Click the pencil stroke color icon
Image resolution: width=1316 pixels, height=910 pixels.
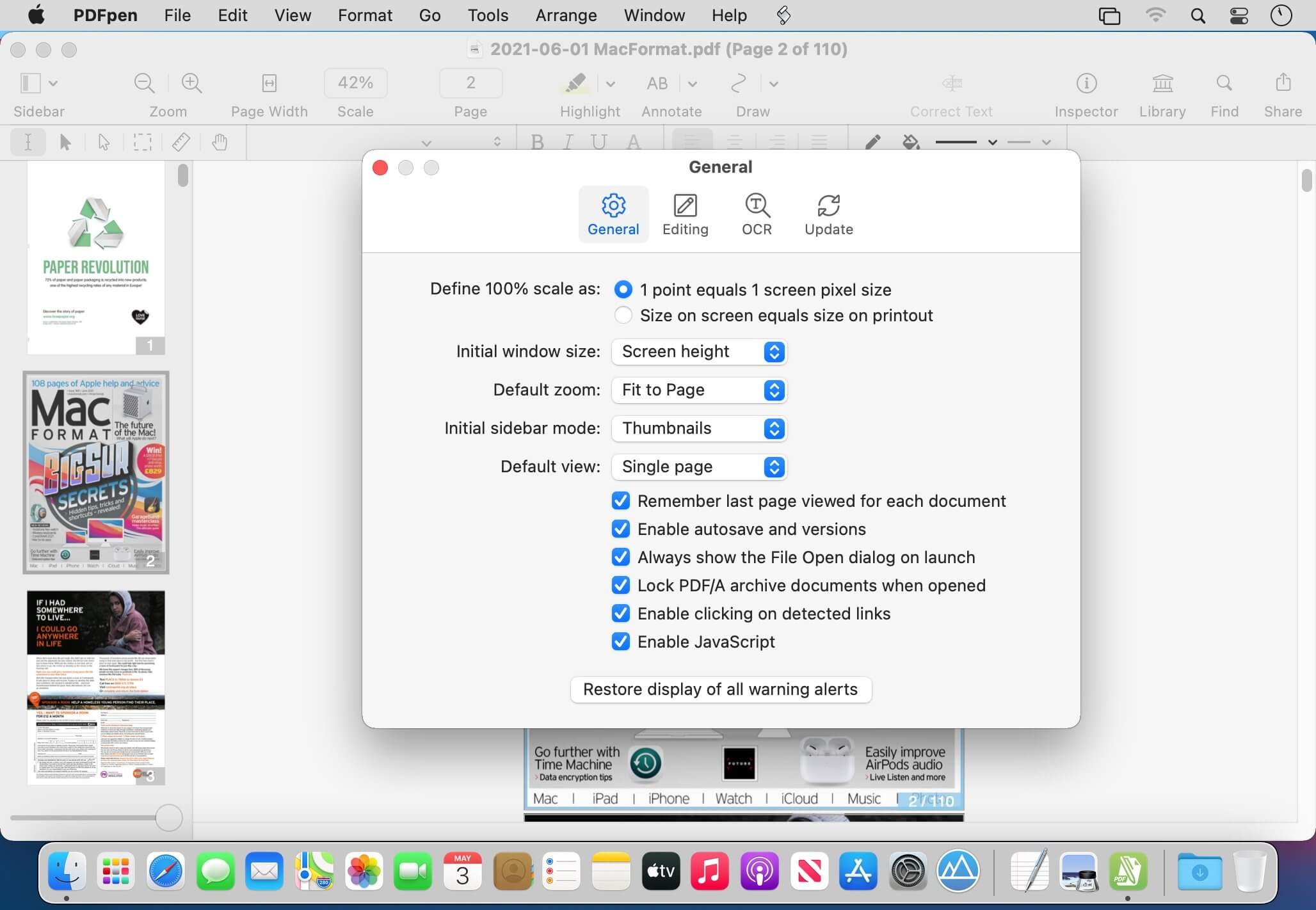click(x=873, y=141)
